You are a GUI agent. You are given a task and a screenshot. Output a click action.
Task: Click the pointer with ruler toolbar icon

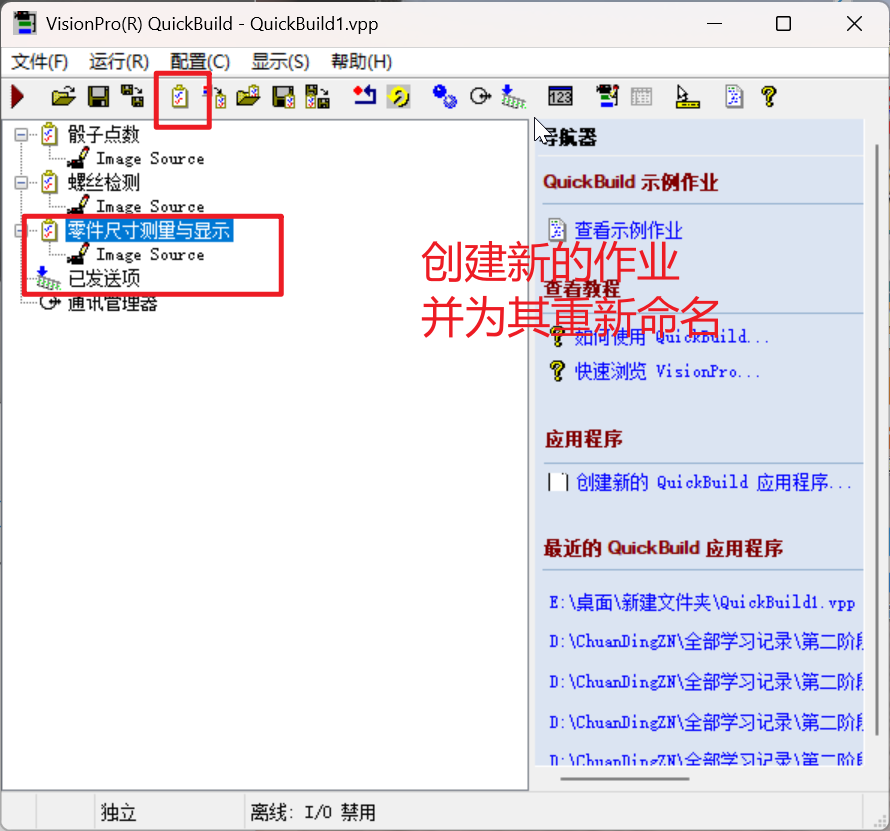click(687, 96)
